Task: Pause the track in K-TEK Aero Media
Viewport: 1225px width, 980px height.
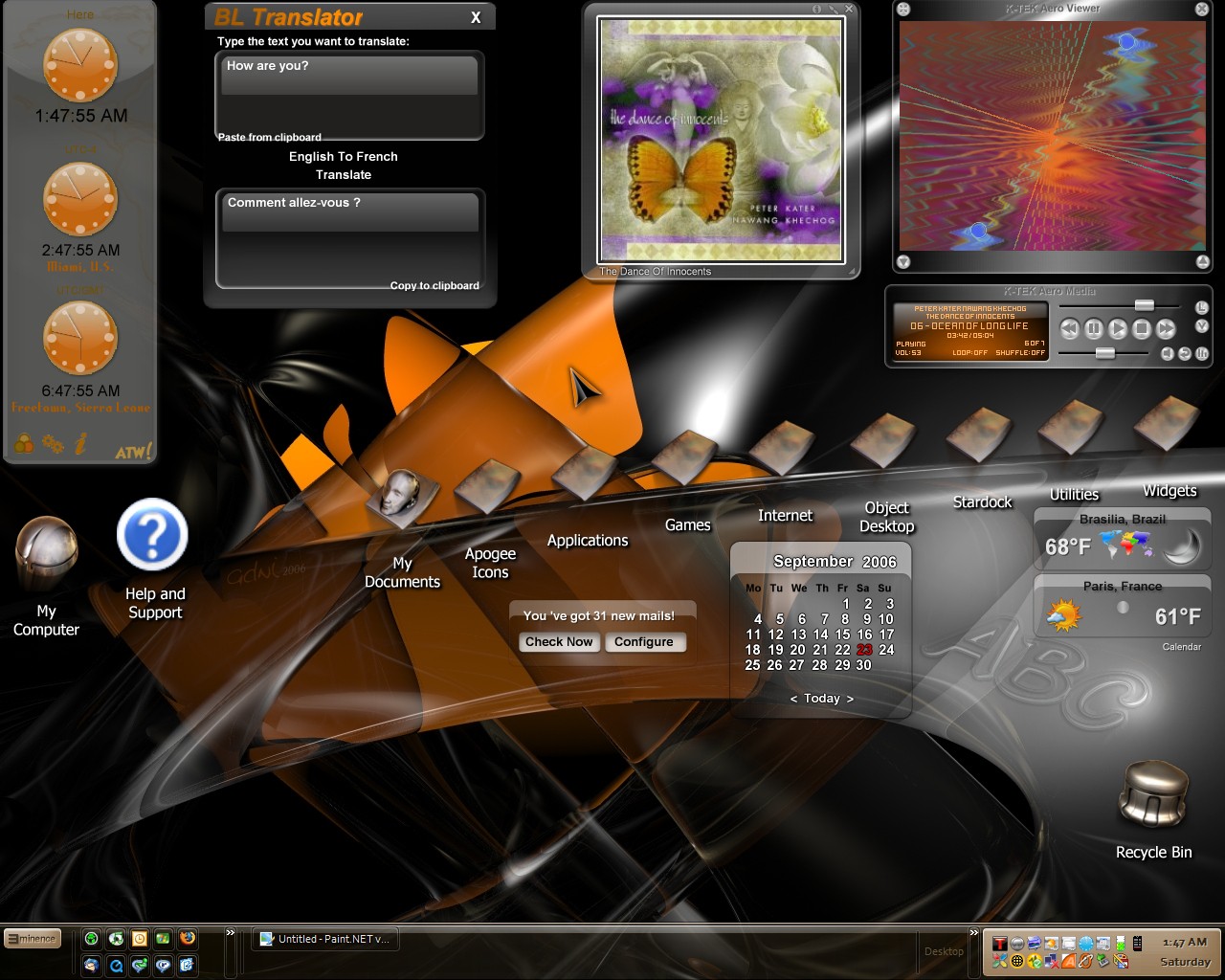Action: click(x=1094, y=329)
